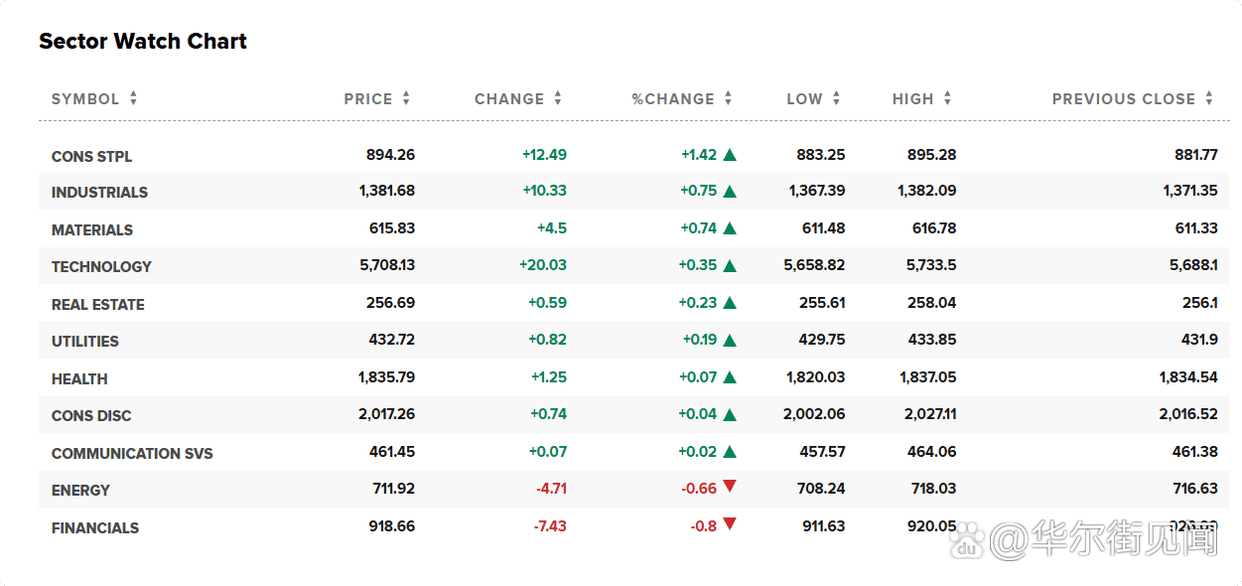Click sort arrows next to %CHANGE header
Image resolution: width=1242 pixels, height=586 pixels.
pyautogui.click(x=728, y=99)
